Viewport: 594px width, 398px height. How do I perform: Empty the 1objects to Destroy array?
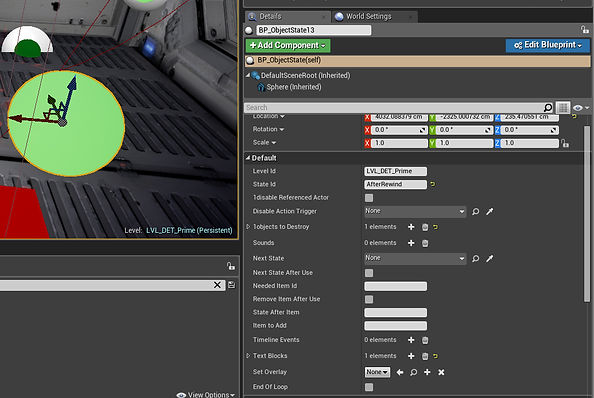click(x=425, y=227)
